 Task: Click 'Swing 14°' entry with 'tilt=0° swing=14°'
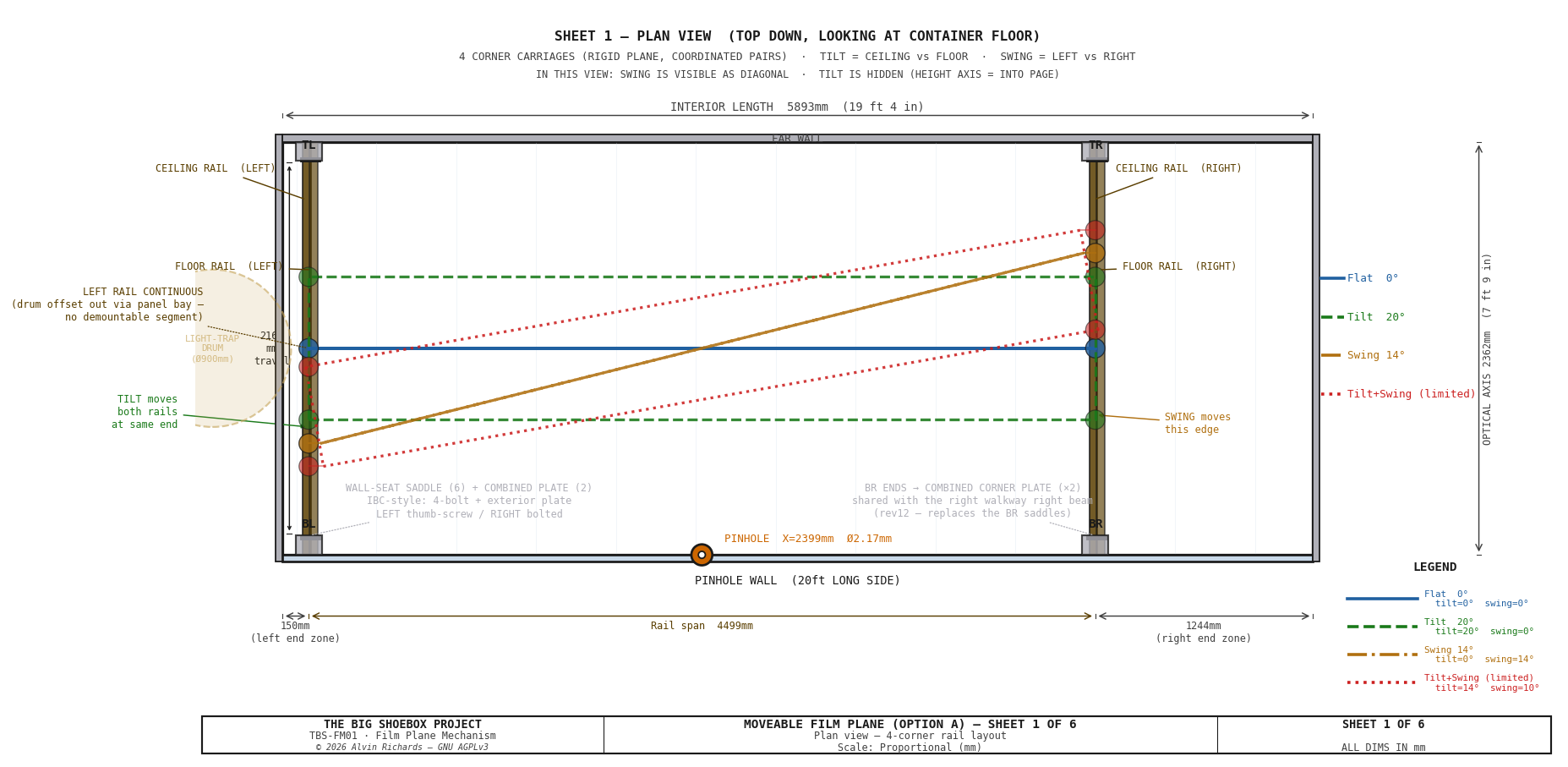tap(1478, 655)
